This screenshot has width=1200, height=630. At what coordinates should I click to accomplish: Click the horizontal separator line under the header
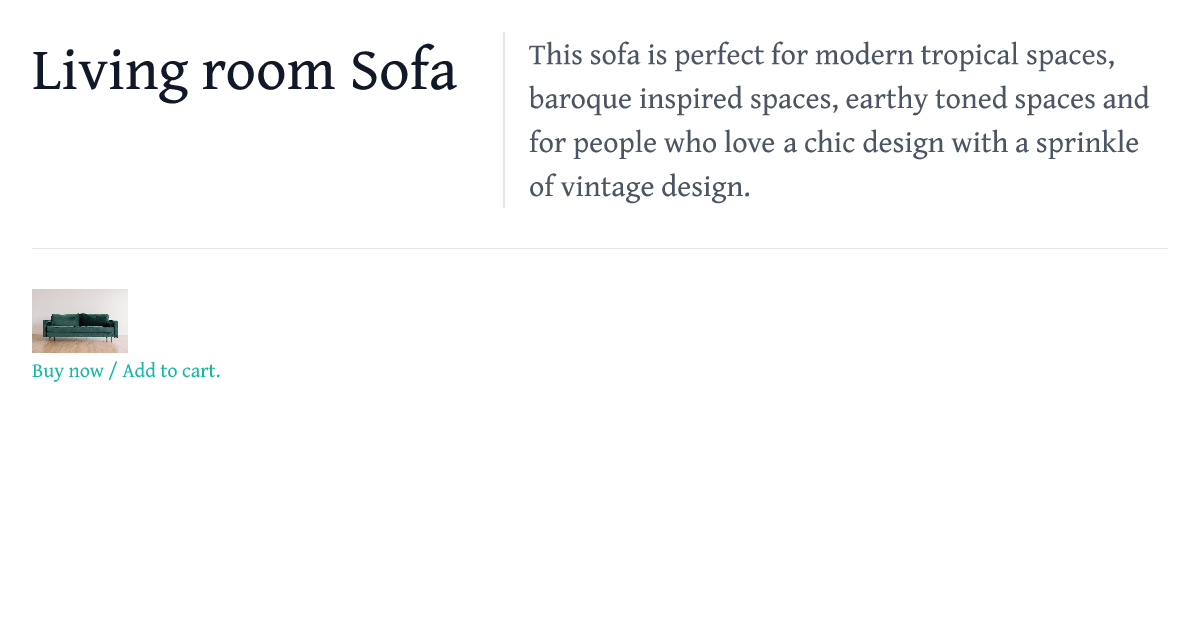[600, 248]
